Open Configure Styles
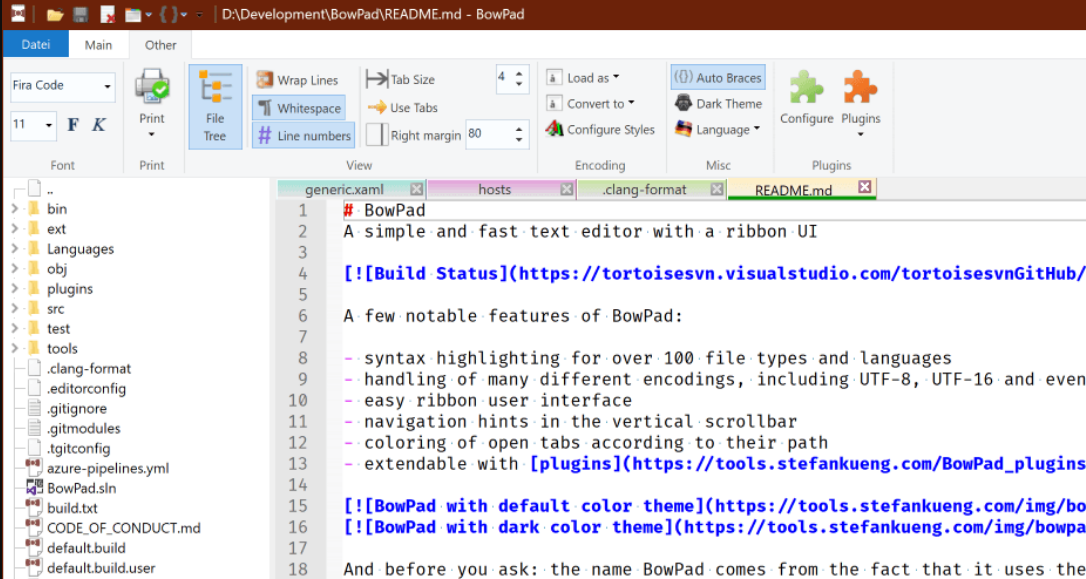Image resolution: width=1086 pixels, height=579 pixels. tap(600, 130)
